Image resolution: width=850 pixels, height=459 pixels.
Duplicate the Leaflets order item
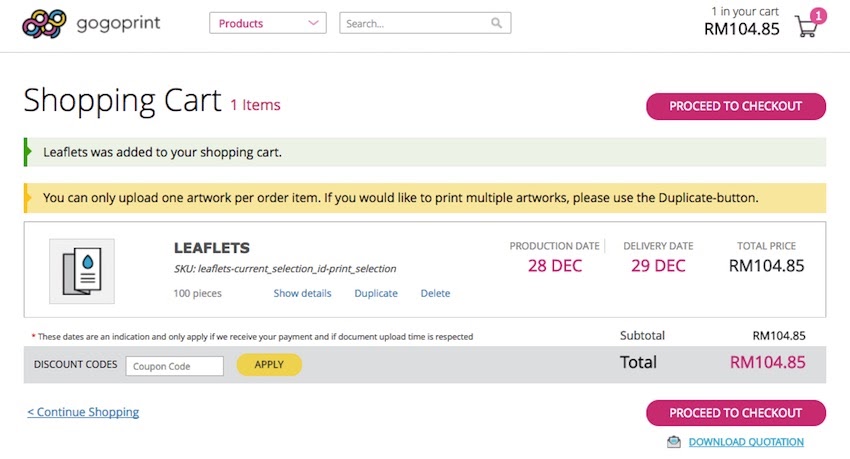pos(376,293)
